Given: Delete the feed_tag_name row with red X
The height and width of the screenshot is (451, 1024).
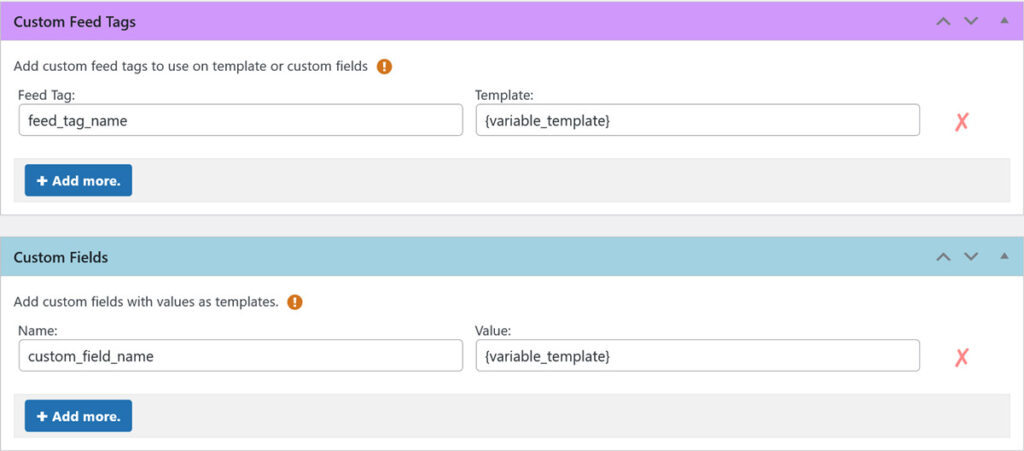Looking at the screenshot, I should click(962, 122).
